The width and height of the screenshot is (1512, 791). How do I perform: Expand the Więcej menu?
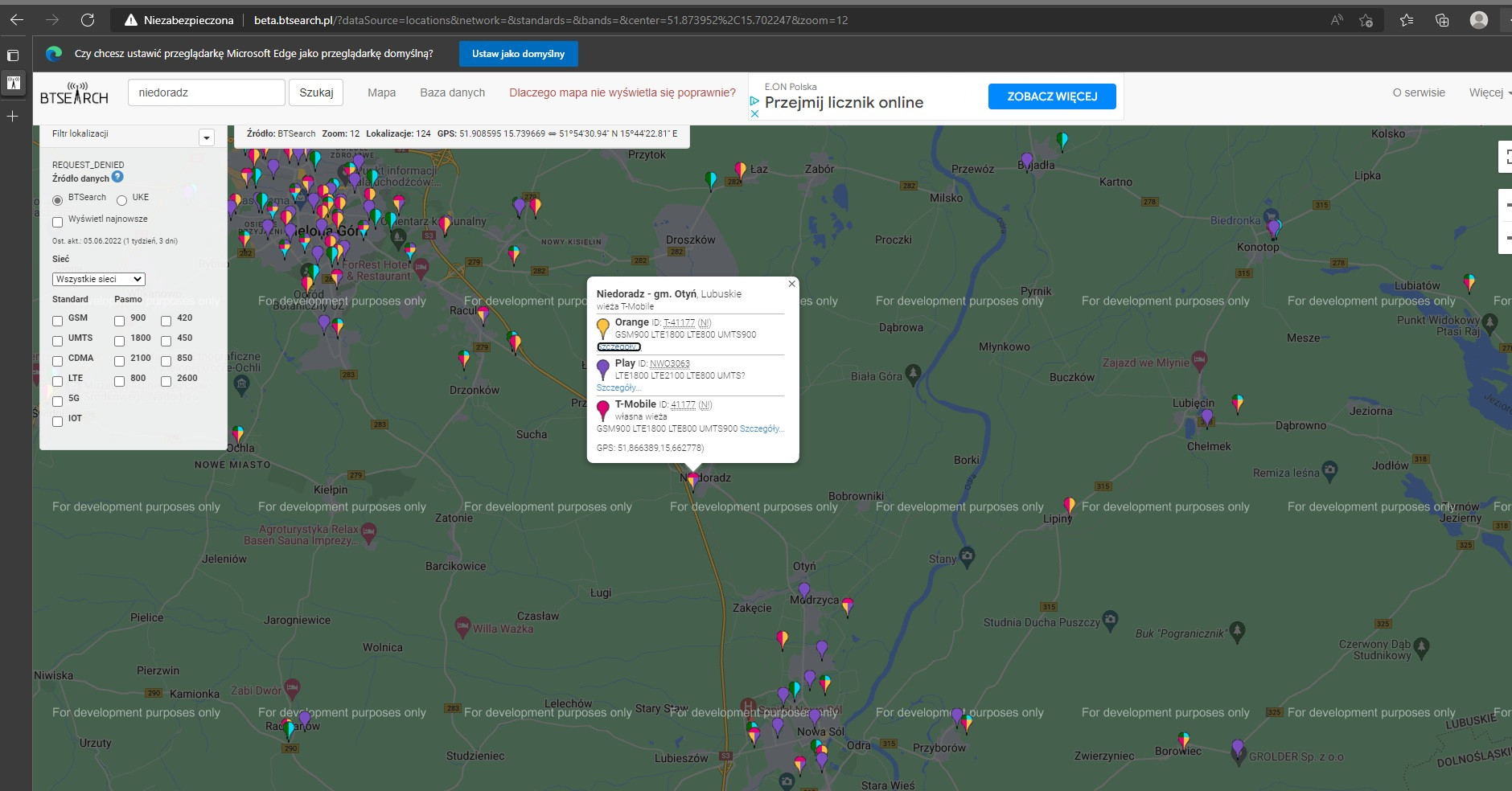[1489, 92]
